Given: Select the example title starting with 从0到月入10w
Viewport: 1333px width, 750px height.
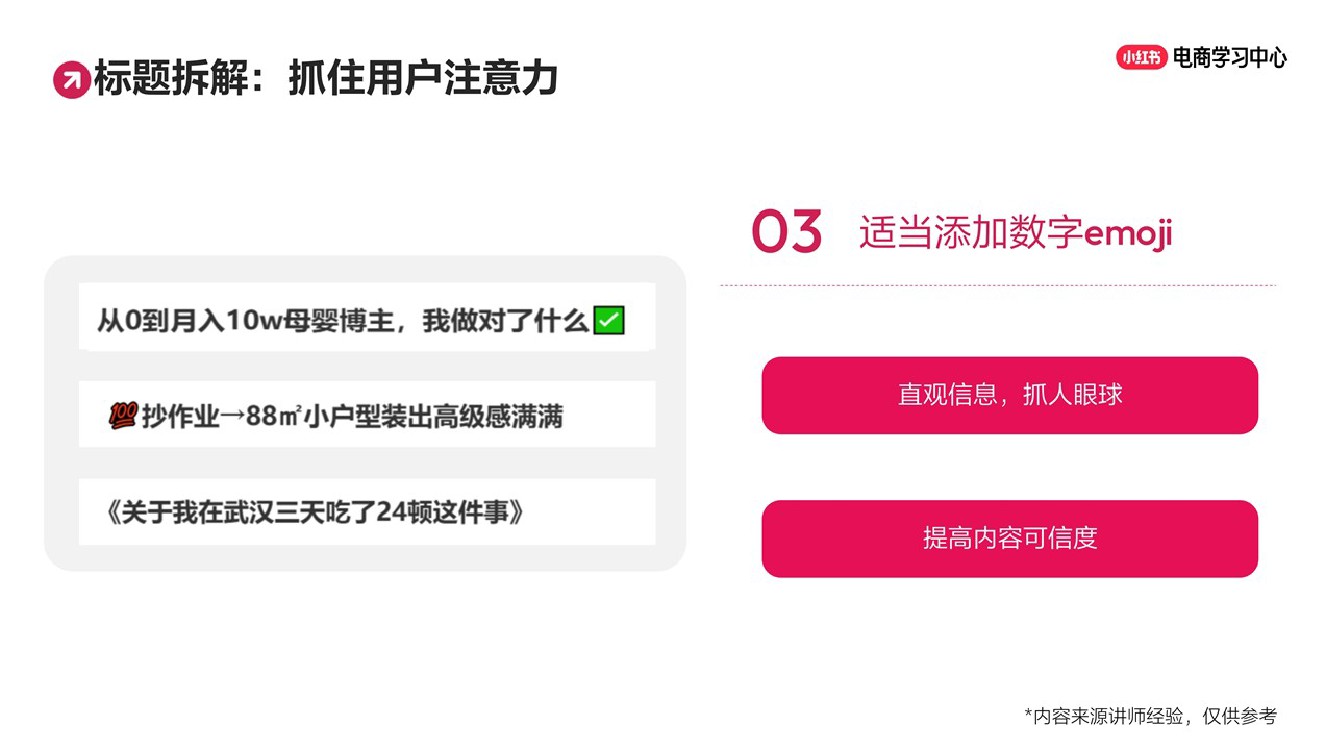Looking at the screenshot, I should pyautogui.click(x=343, y=321).
